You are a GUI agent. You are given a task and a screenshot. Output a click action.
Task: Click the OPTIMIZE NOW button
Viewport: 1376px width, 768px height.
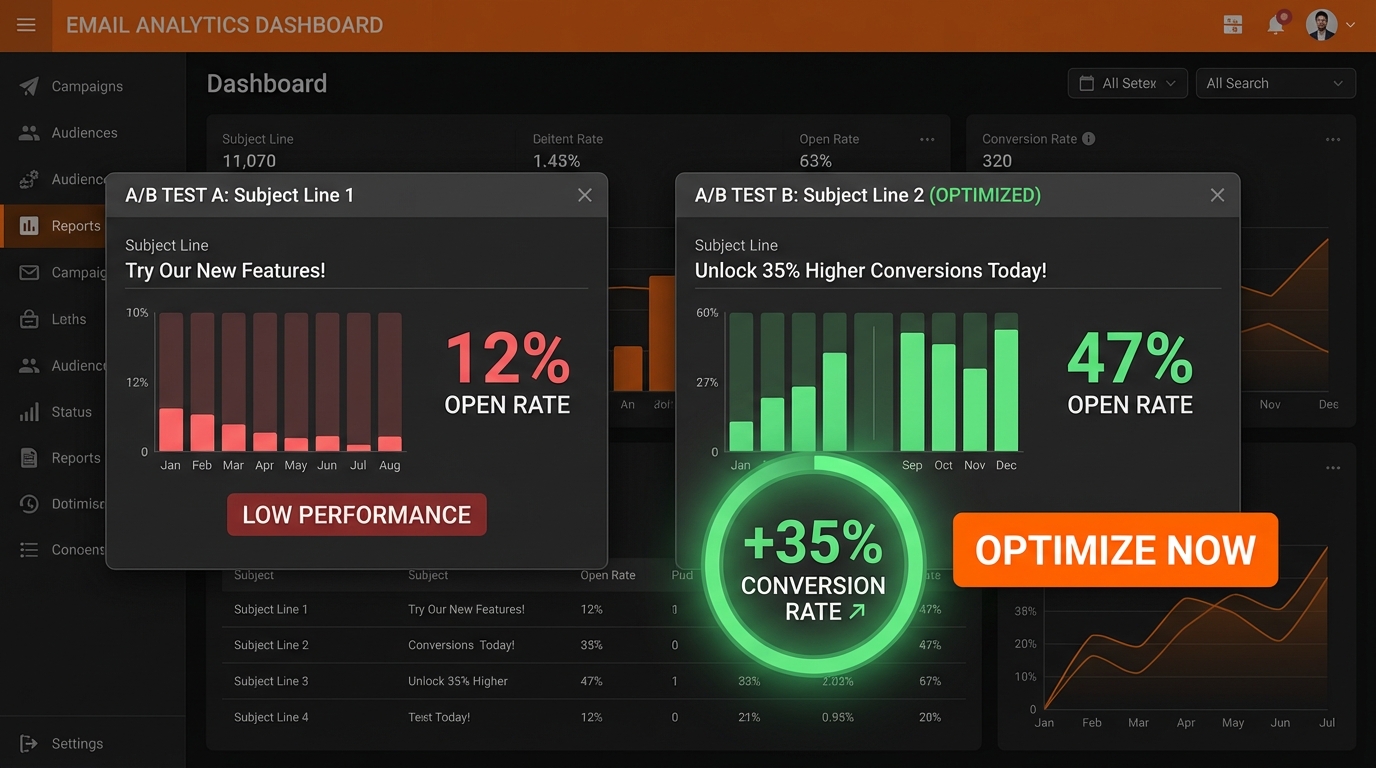point(1115,550)
